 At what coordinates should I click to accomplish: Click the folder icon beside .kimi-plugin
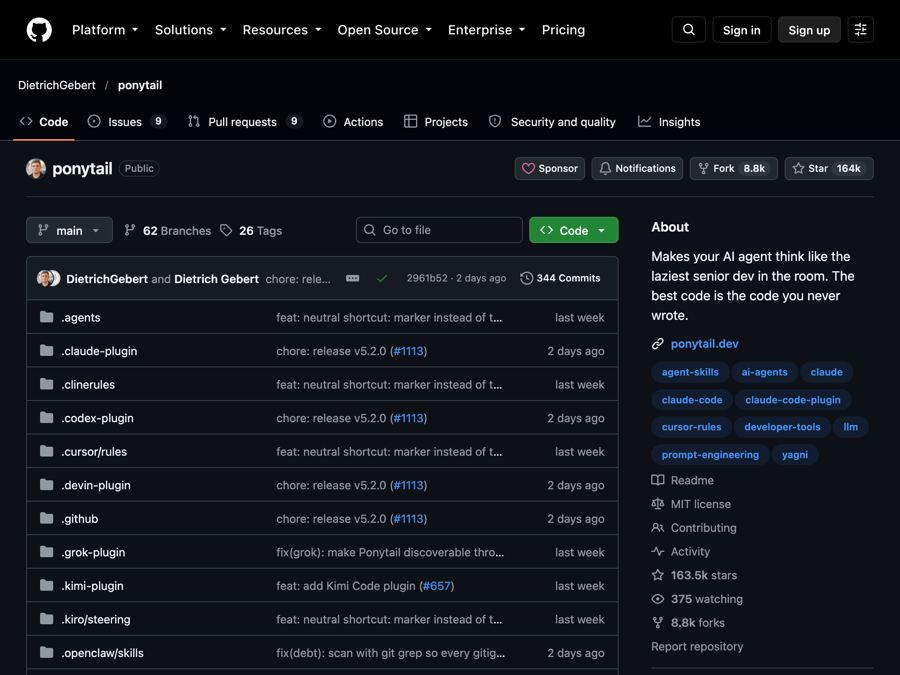46,585
